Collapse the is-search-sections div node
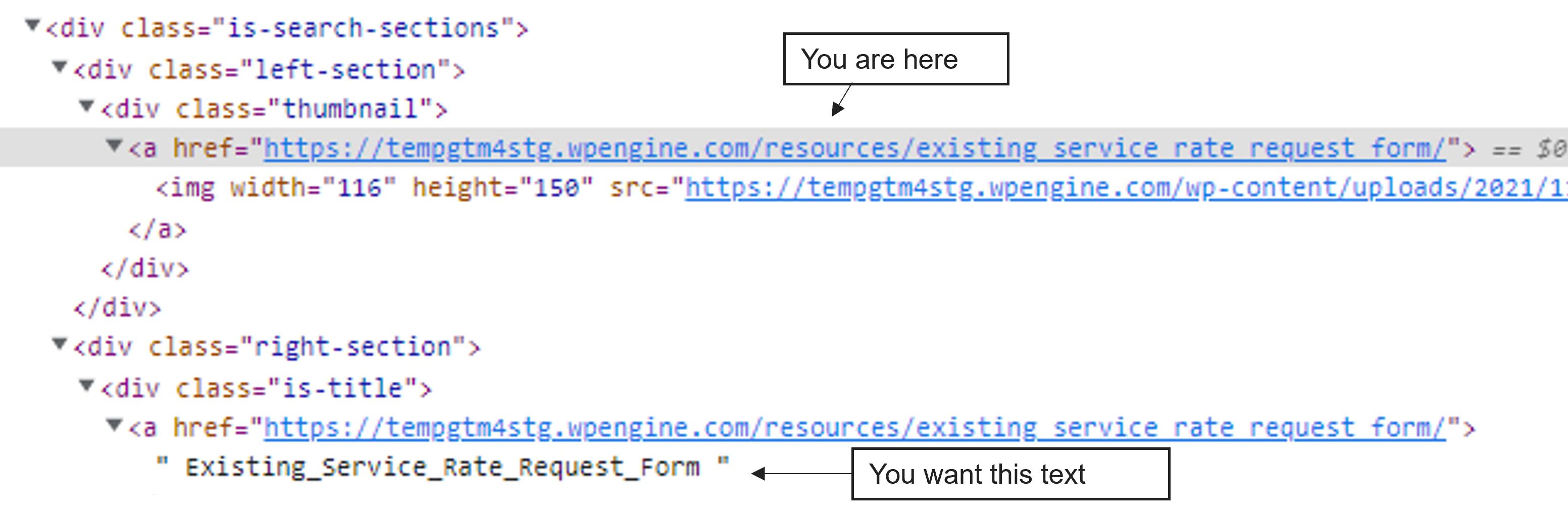 tap(33, 26)
